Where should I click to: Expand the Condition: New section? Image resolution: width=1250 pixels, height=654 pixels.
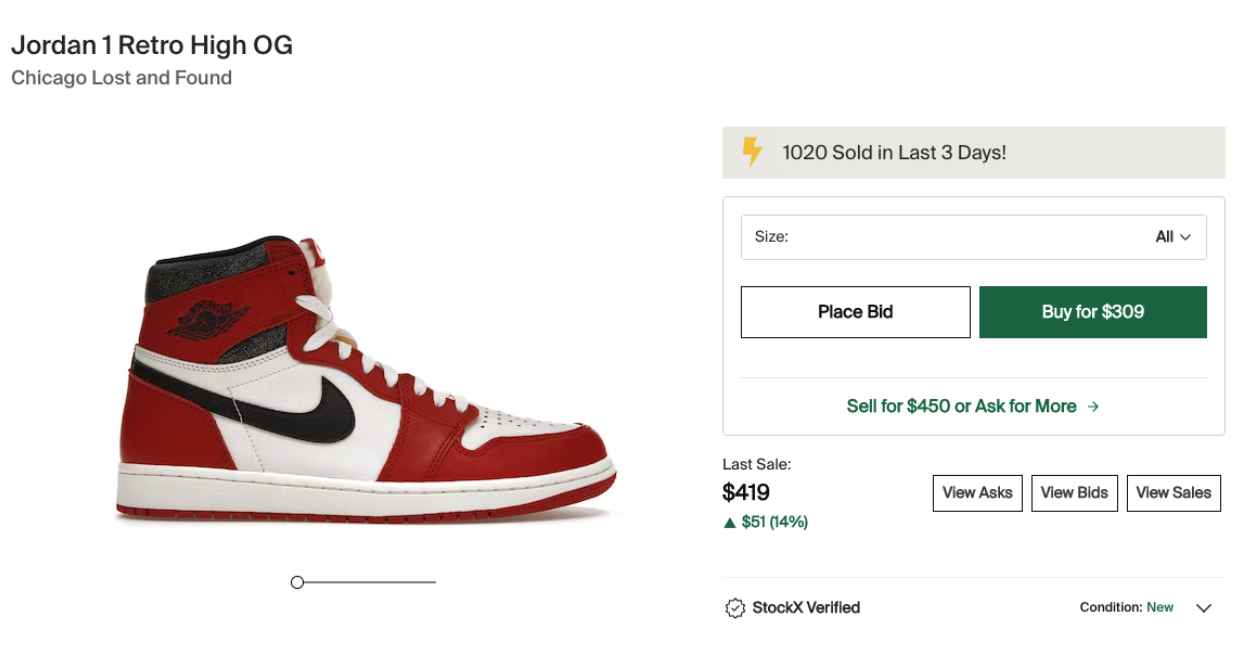point(1203,607)
